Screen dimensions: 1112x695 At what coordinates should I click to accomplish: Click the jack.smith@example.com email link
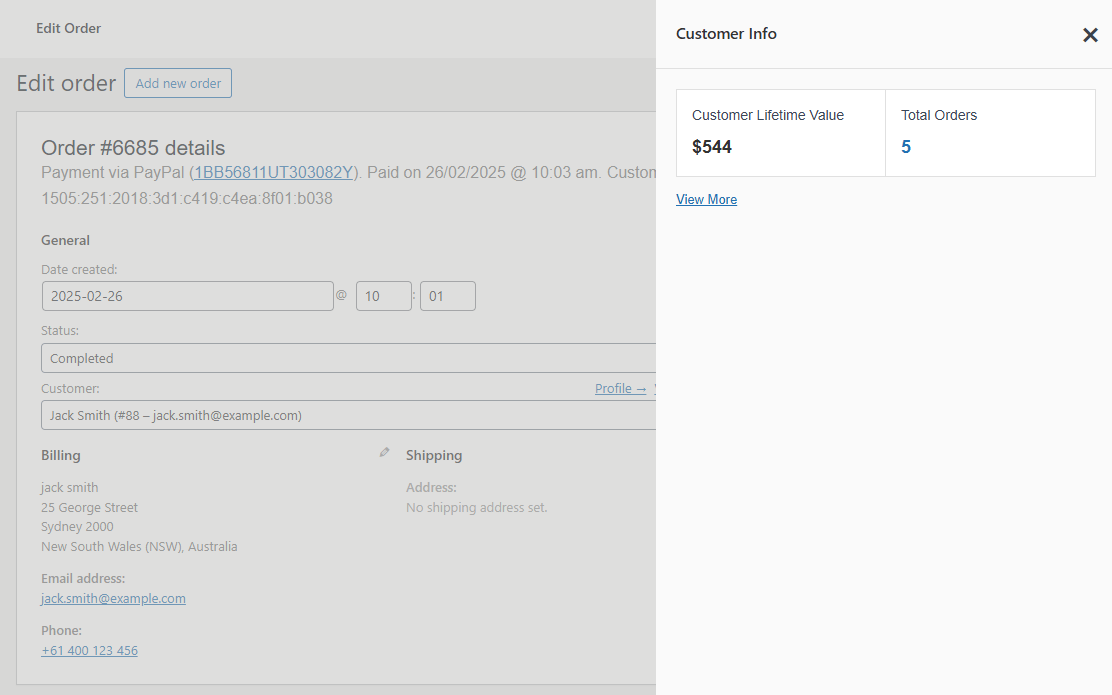point(113,599)
